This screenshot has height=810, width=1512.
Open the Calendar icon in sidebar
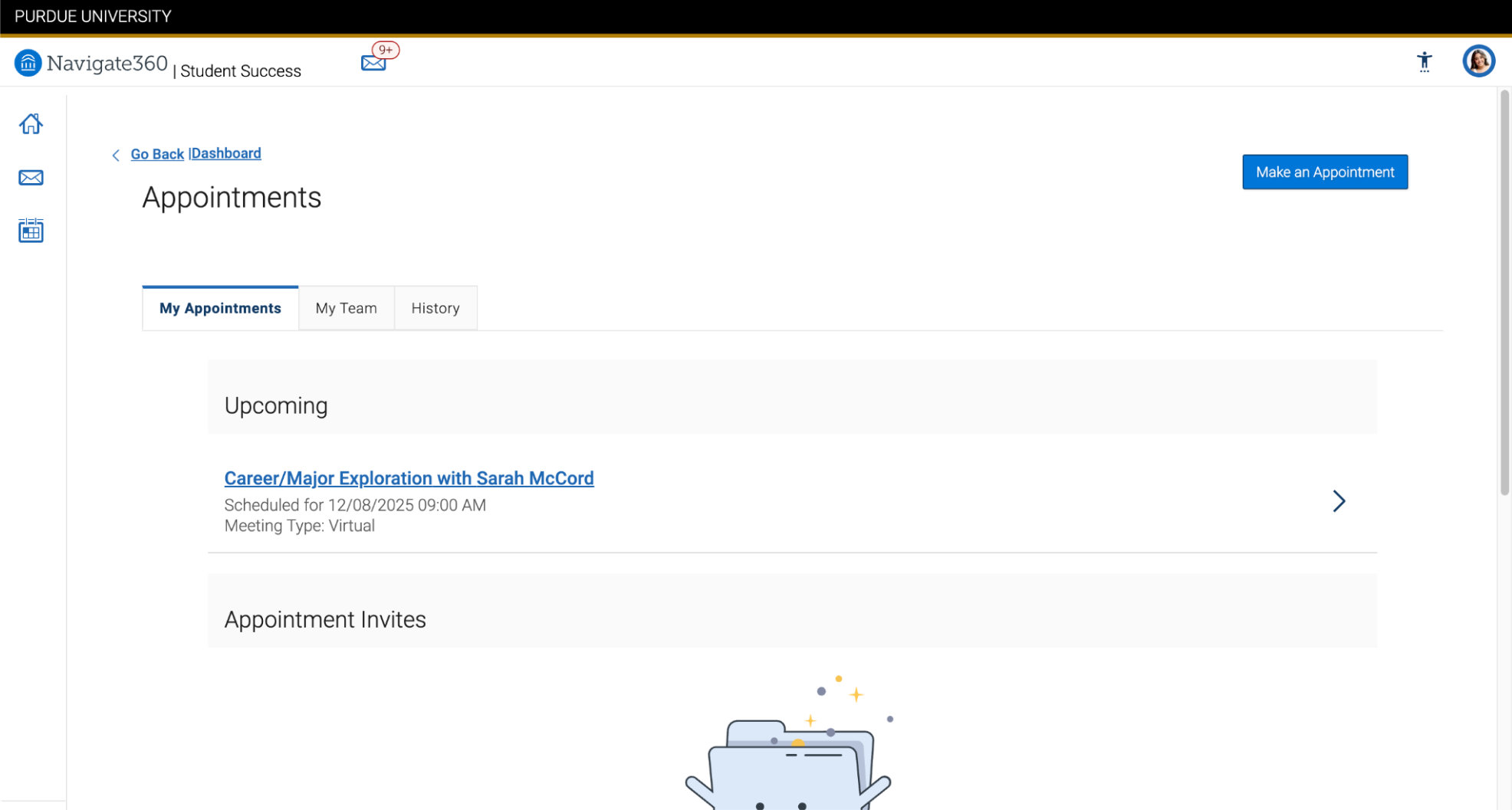point(31,231)
